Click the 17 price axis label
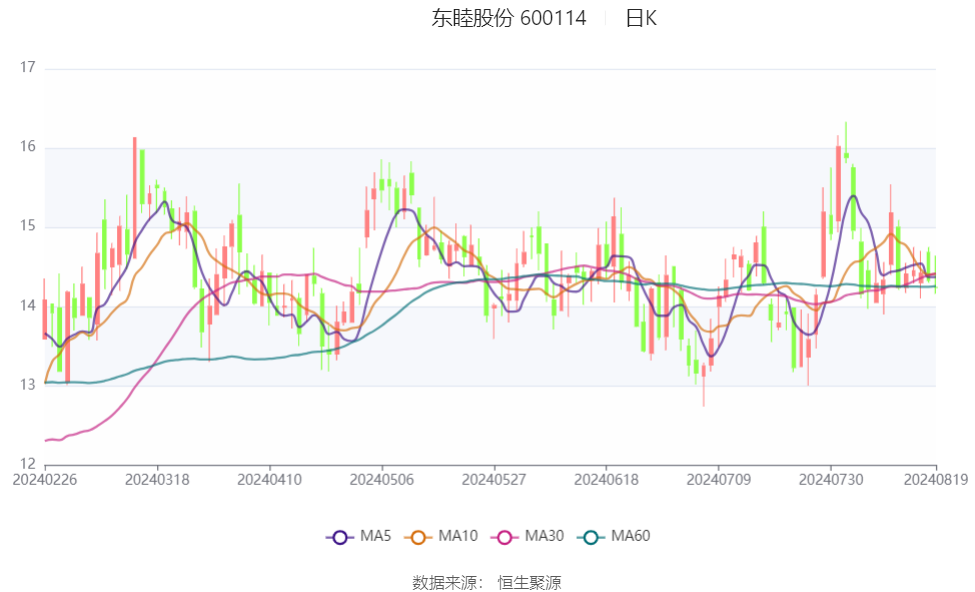 27,67
